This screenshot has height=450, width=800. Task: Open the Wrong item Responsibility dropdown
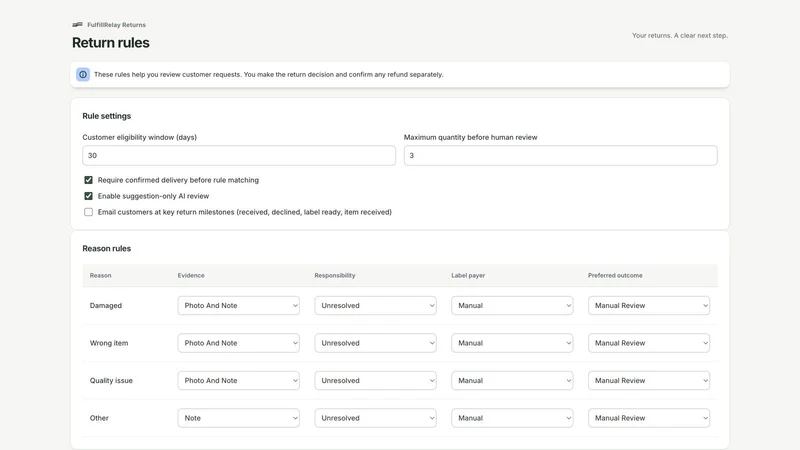pos(375,343)
